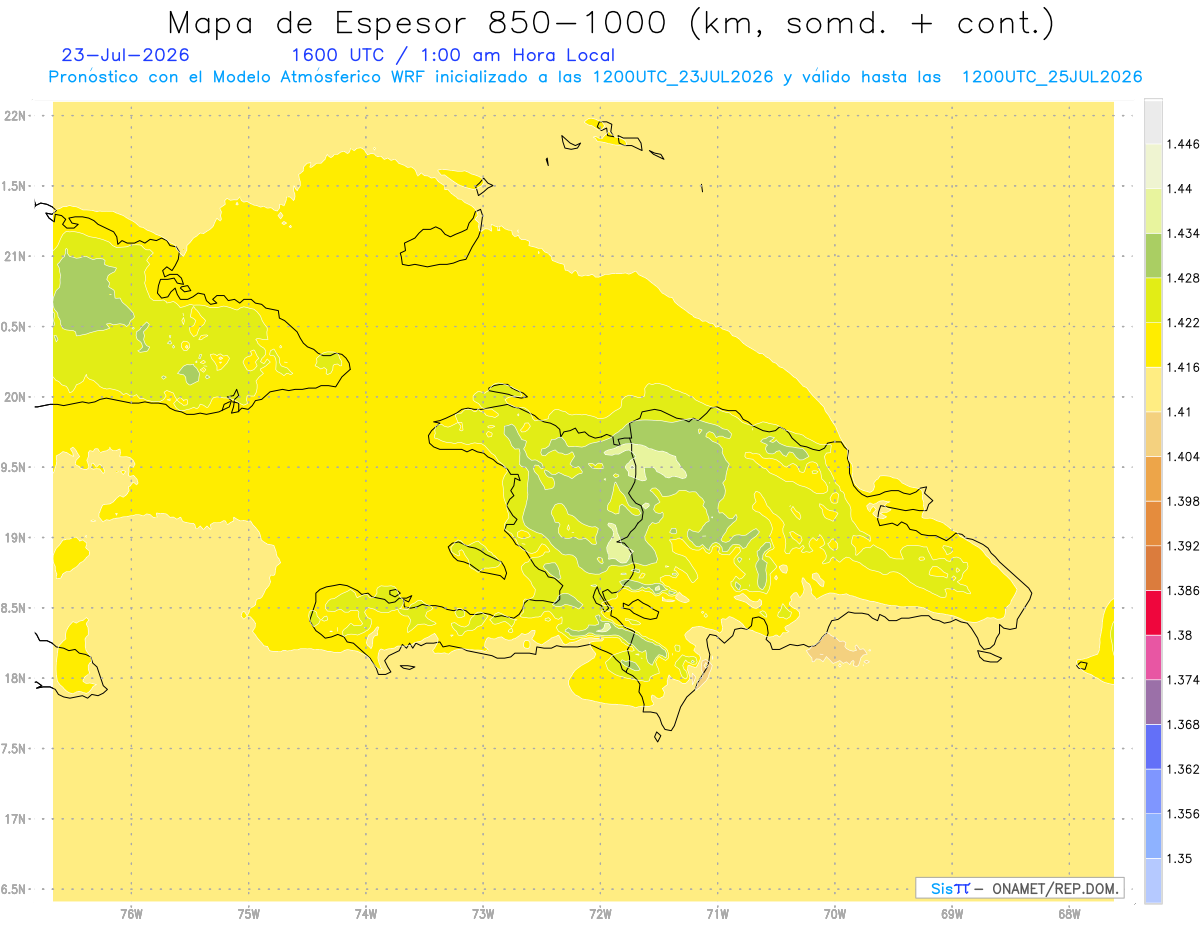Screen dimensions: 1200x927
Task: Click legend value "1.416"
Action: tap(1183, 367)
